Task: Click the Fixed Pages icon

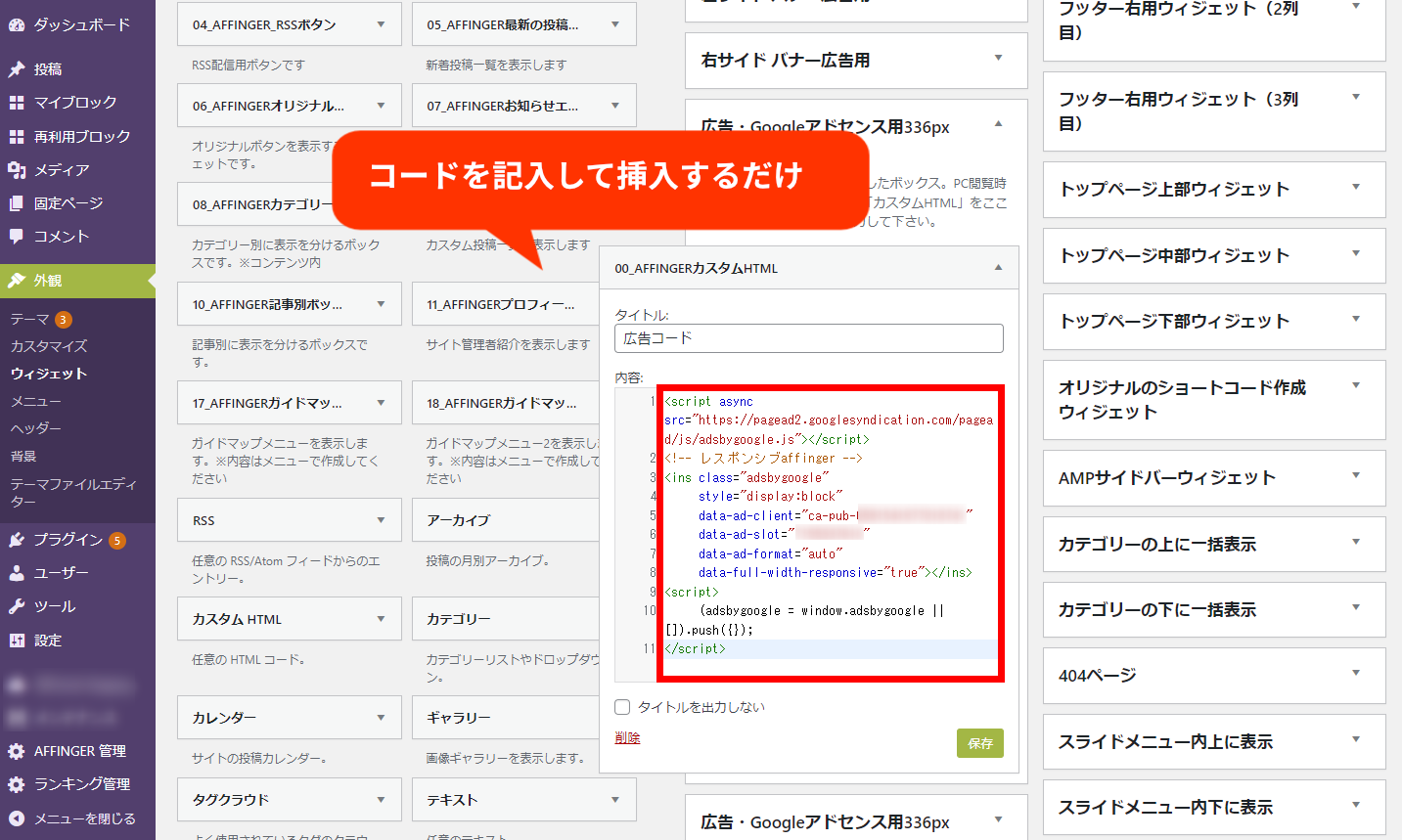Action: coord(17,203)
